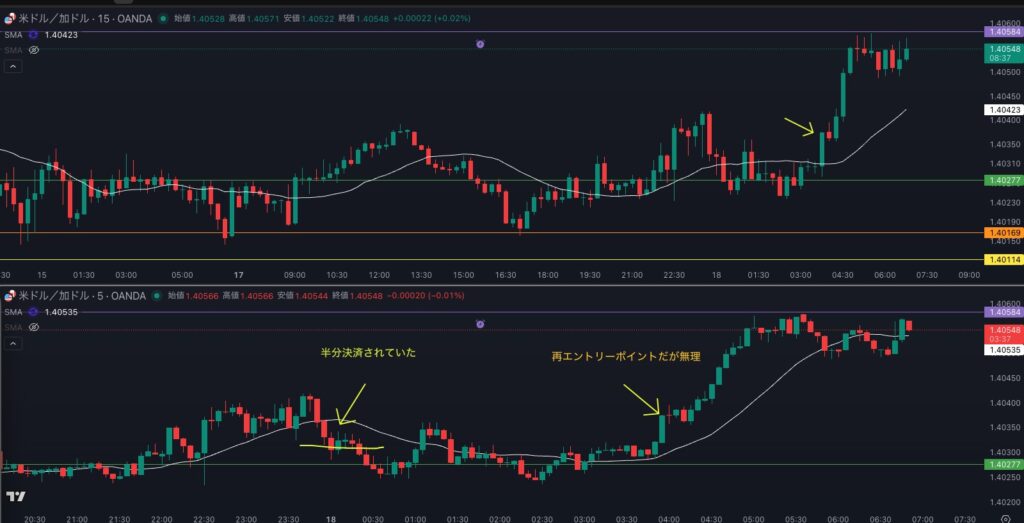
Task: Toggle visibility of hidden SMA on 15-minute chart
Action: tap(33, 49)
